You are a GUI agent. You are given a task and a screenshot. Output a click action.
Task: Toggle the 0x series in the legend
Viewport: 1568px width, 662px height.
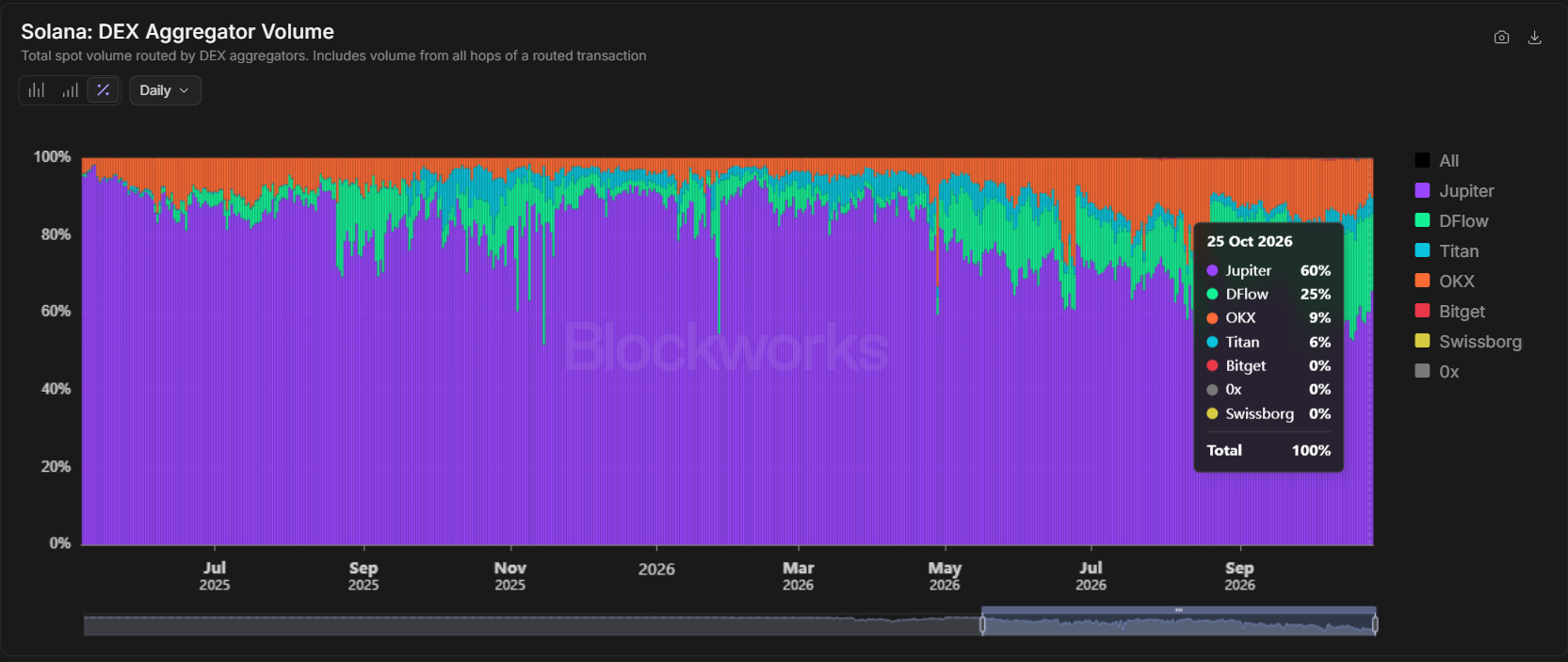[x=1437, y=372]
